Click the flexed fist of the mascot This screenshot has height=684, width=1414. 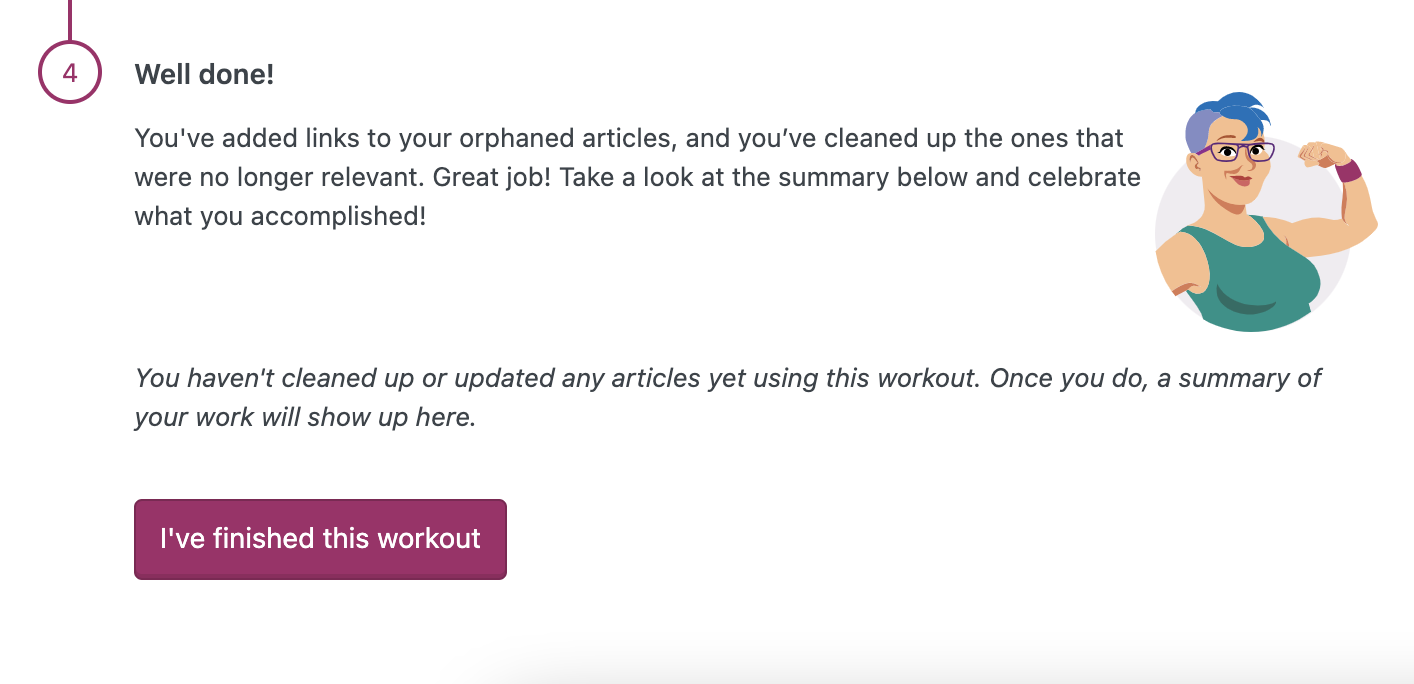pos(1318,155)
